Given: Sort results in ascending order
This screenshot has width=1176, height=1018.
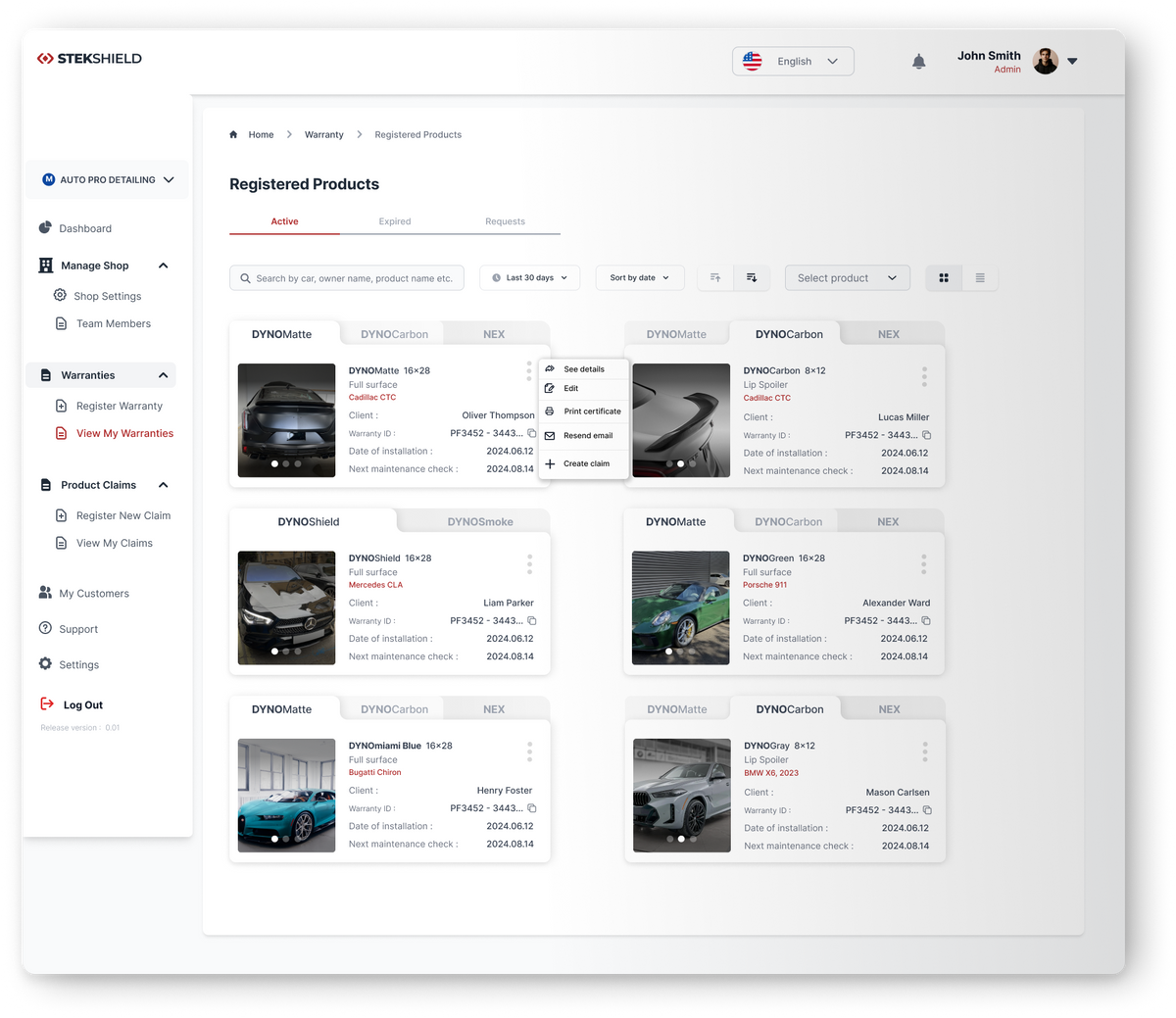Looking at the screenshot, I should pyautogui.click(x=715, y=278).
